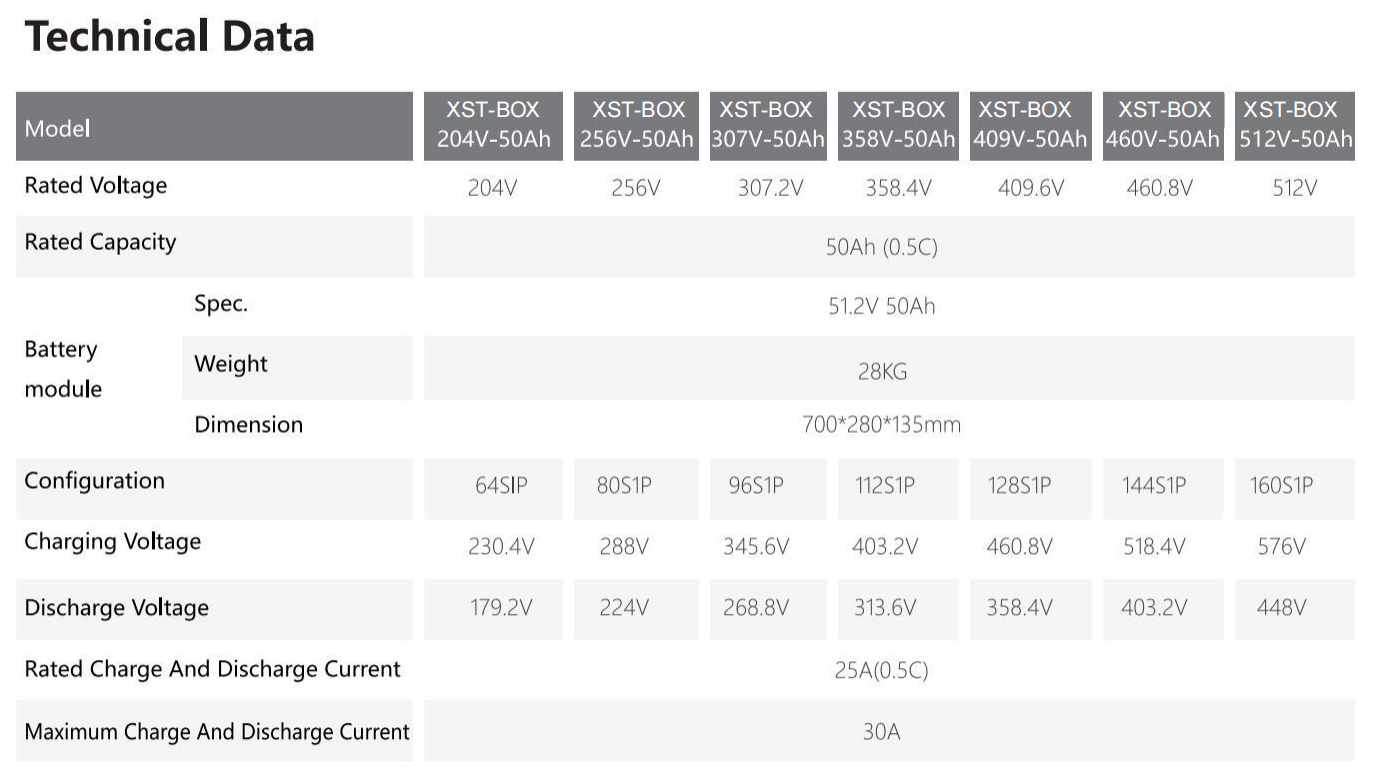Image resolution: width=1380 pixels, height=772 pixels.
Task: Click the XST-BOX 307V-50Ah column header
Action: tap(767, 125)
